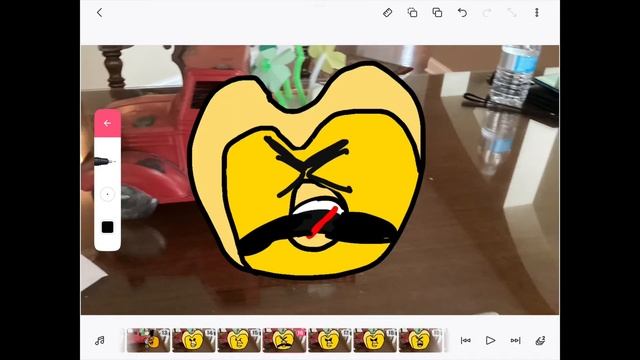Open the brush size circle control
The height and width of the screenshot is (360, 640).
(107, 194)
